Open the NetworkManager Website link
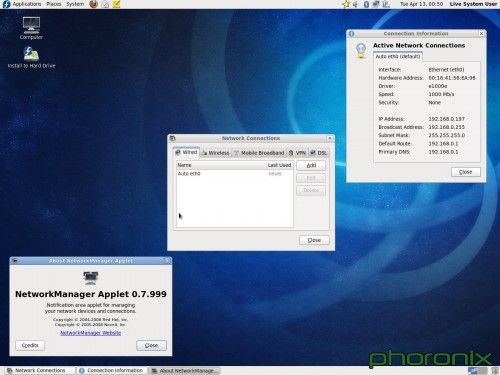 (90, 333)
